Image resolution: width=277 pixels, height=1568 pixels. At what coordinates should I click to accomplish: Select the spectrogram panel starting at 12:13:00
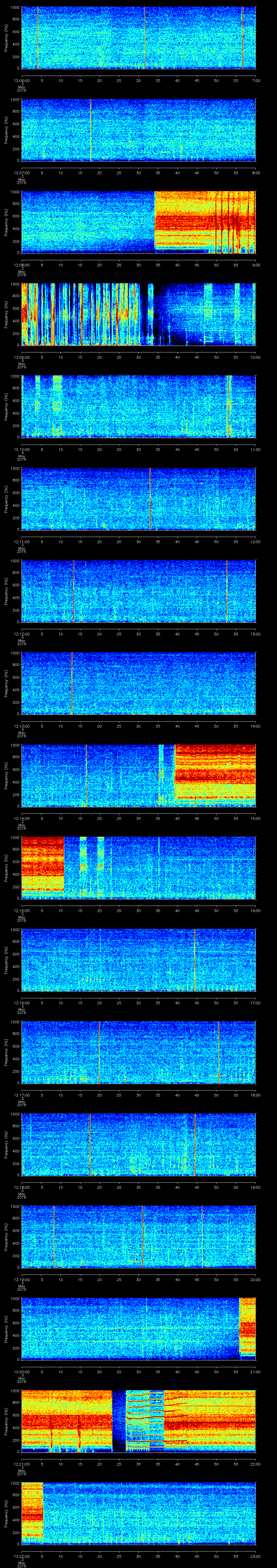(138, 683)
